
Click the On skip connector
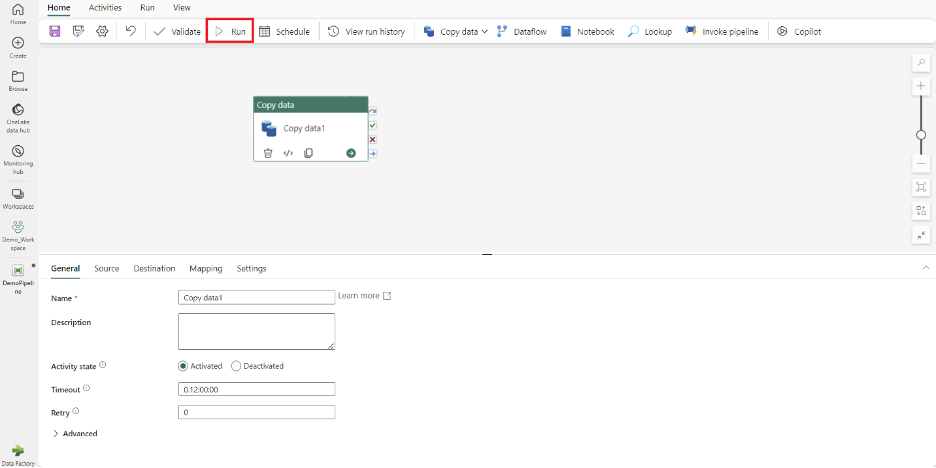coord(372,111)
